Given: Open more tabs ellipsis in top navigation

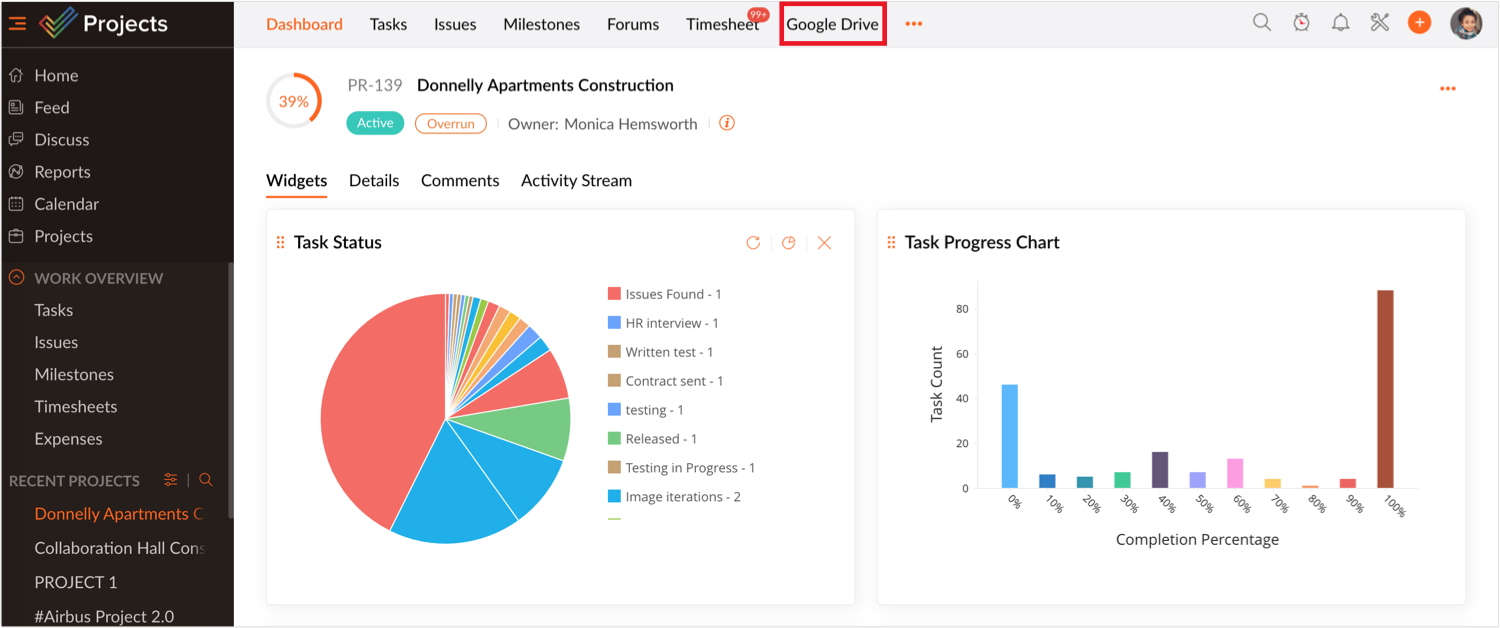Looking at the screenshot, I should [x=913, y=24].
